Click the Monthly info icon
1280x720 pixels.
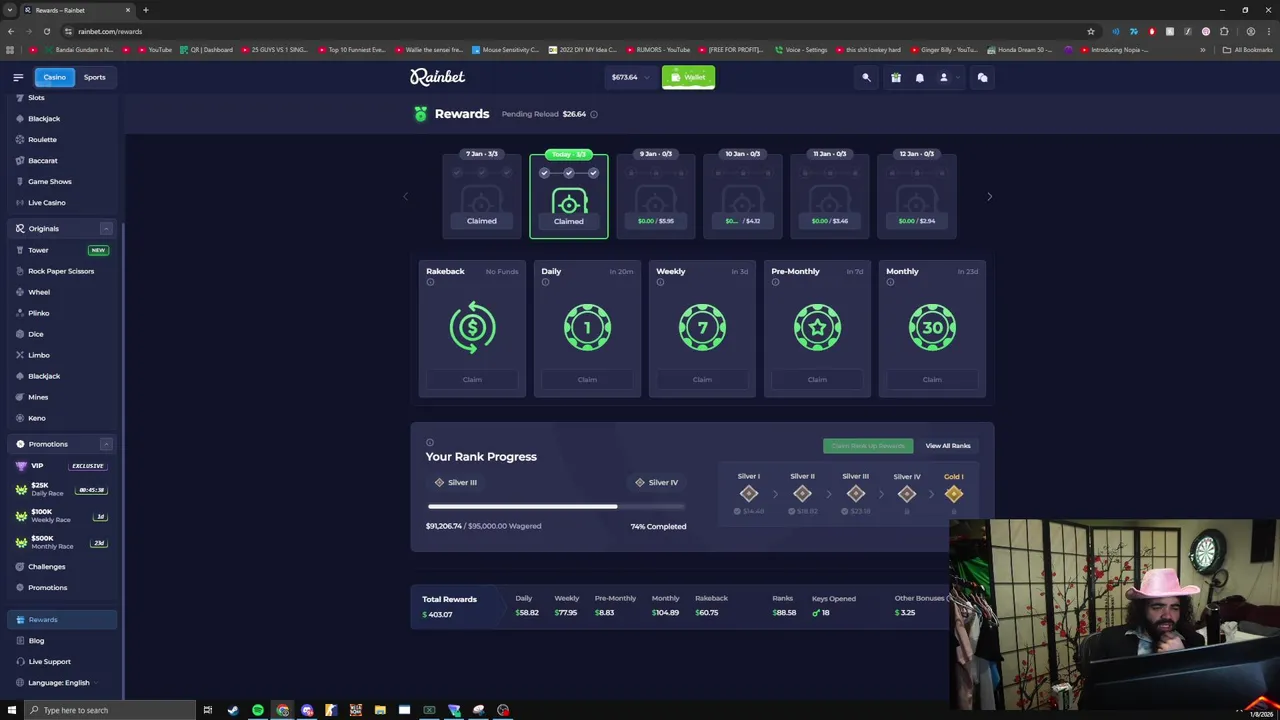[x=890, y=282]
